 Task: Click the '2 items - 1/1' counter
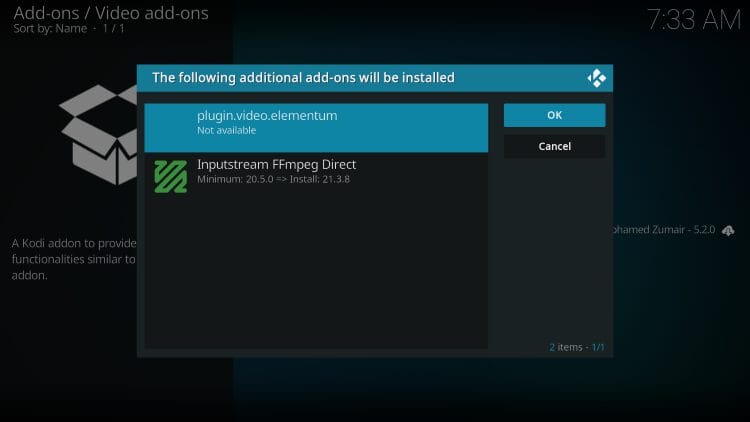(x=576, y=347)
